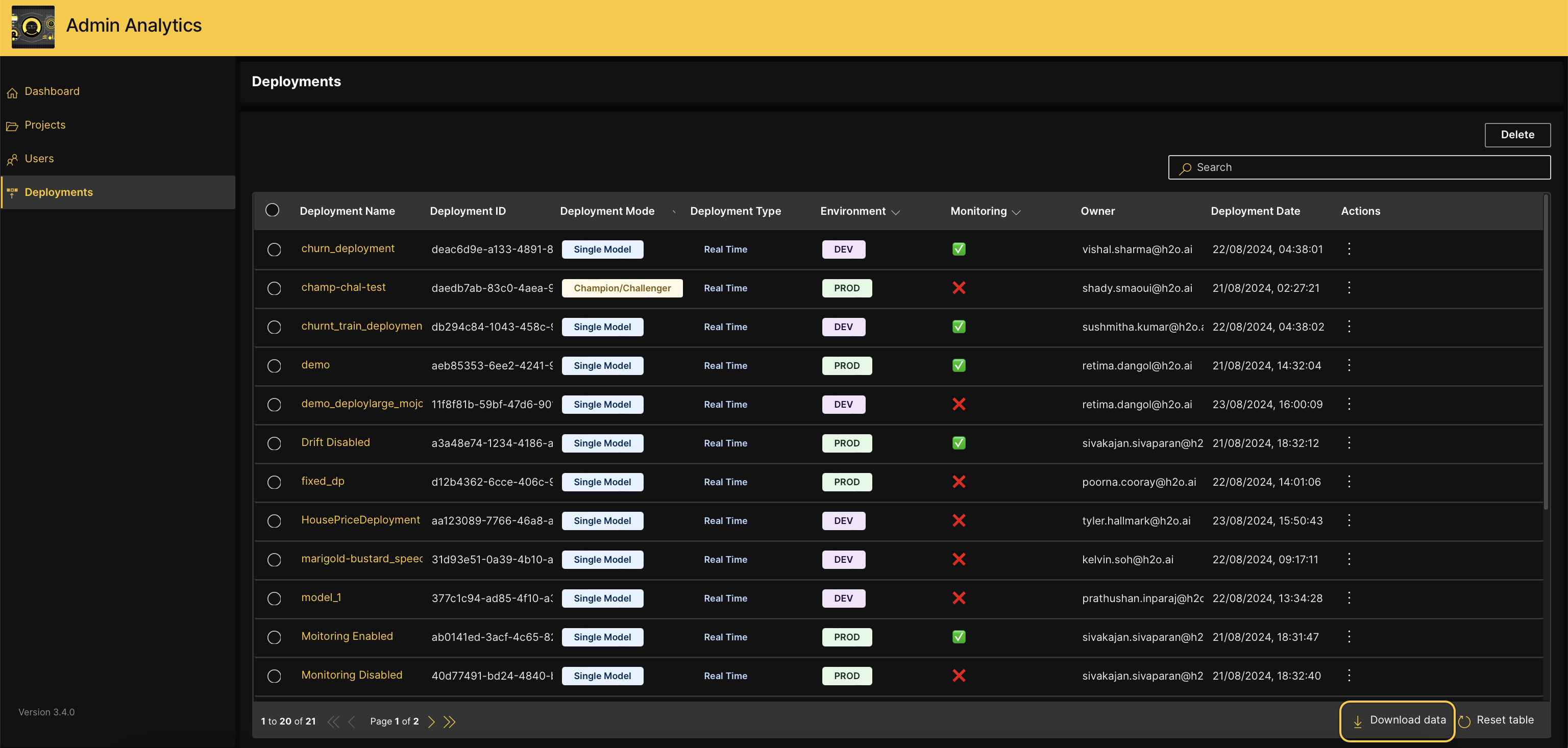Navigate to Projects in the sidebar
Screen dimensions: 1568x748
pos(44,125)
